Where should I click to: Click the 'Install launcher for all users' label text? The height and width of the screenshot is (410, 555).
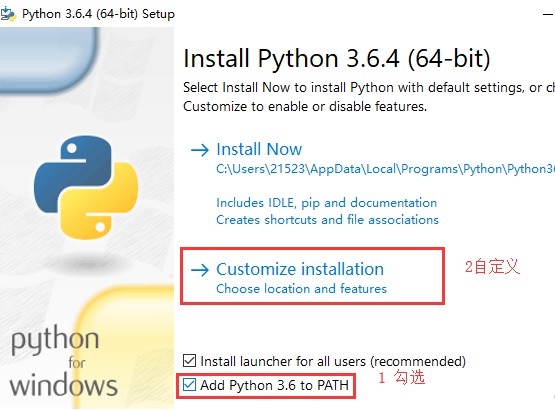[x=333, y=361]
